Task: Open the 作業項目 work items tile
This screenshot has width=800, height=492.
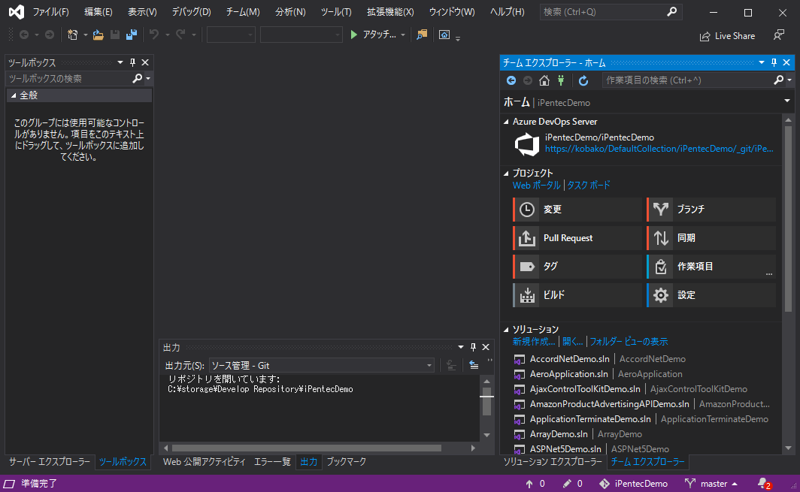Action: coord(711,266)
